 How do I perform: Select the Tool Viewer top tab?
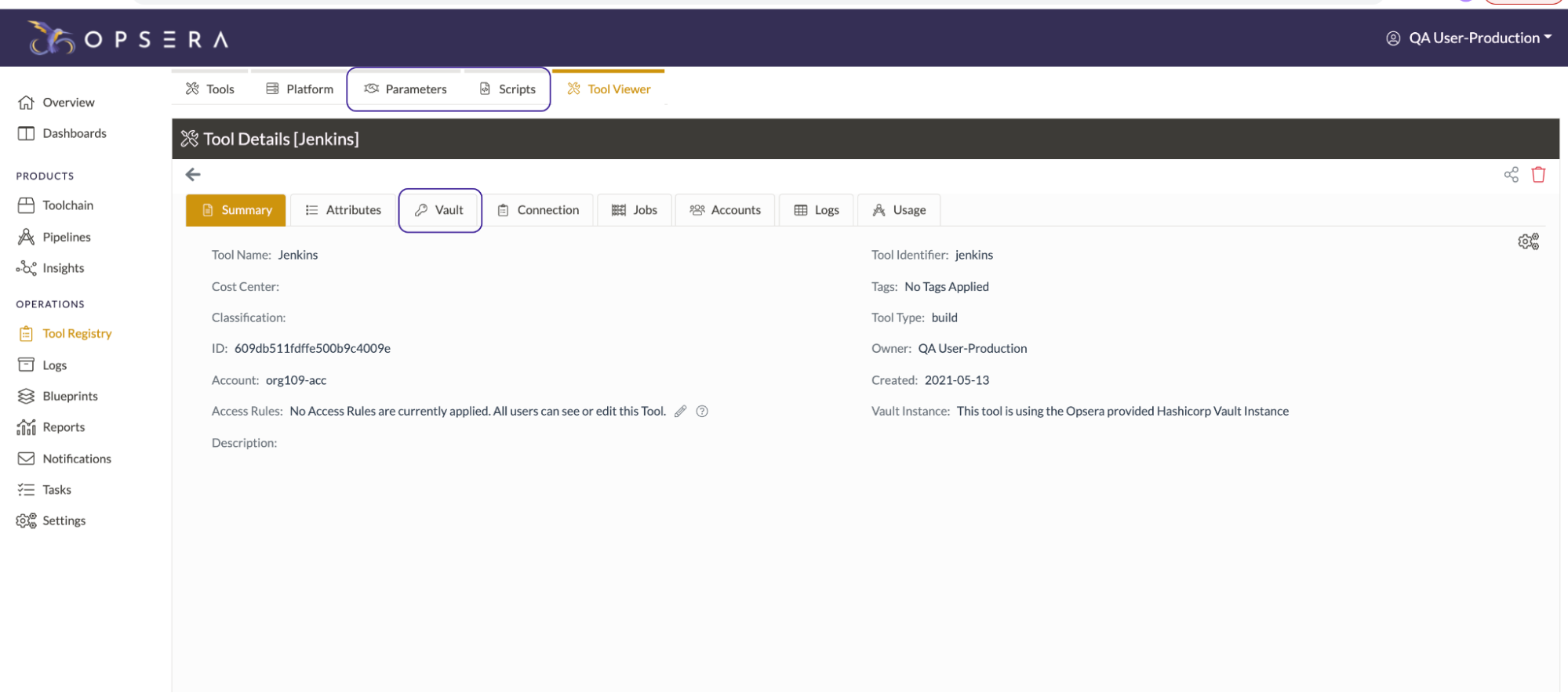click(609, 89)
